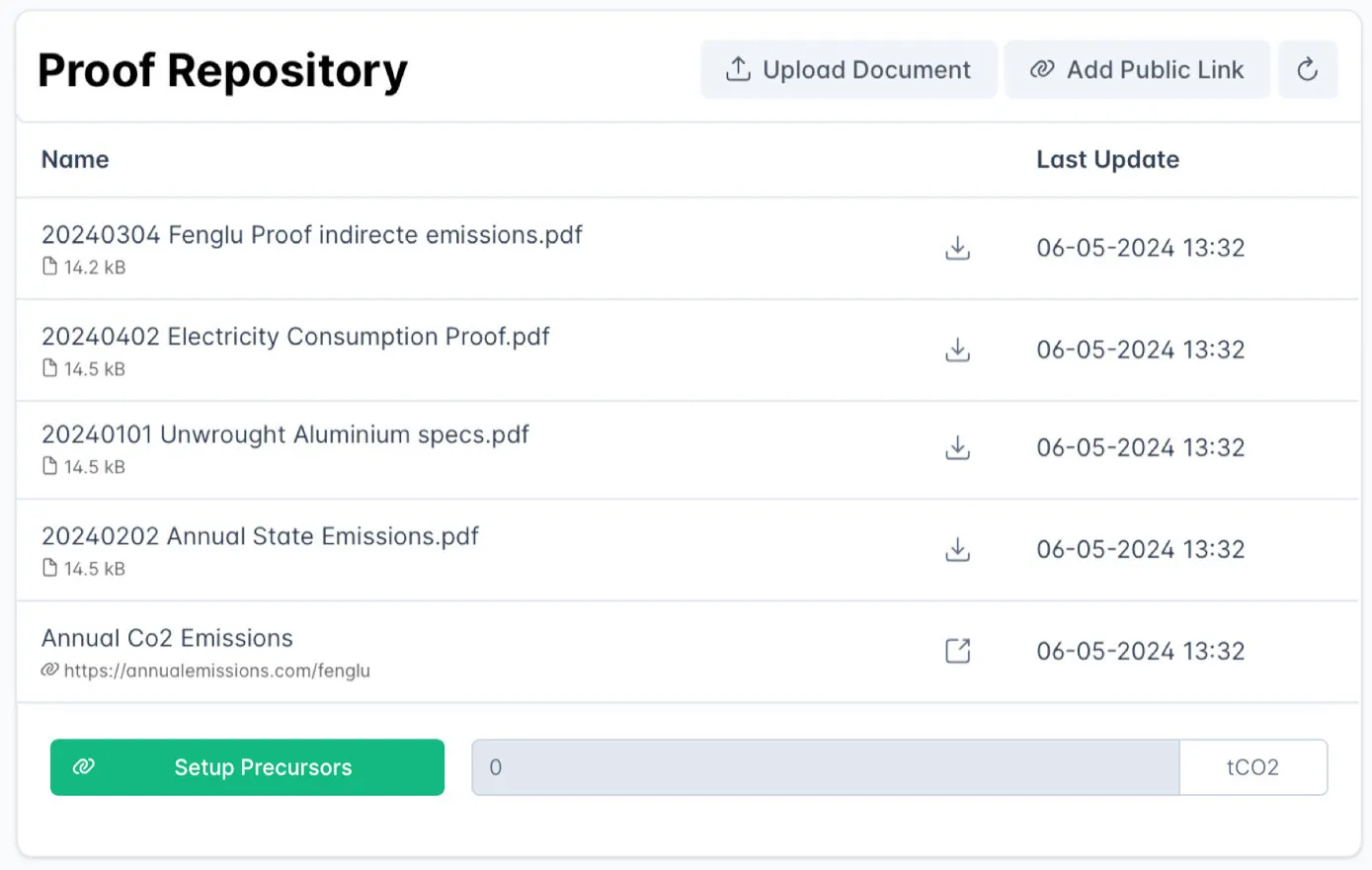Click the chain icon in Add Public Link
The height and width of the screenshot is (870, 1372).
pyautogui.click(x=1041, y=69)
